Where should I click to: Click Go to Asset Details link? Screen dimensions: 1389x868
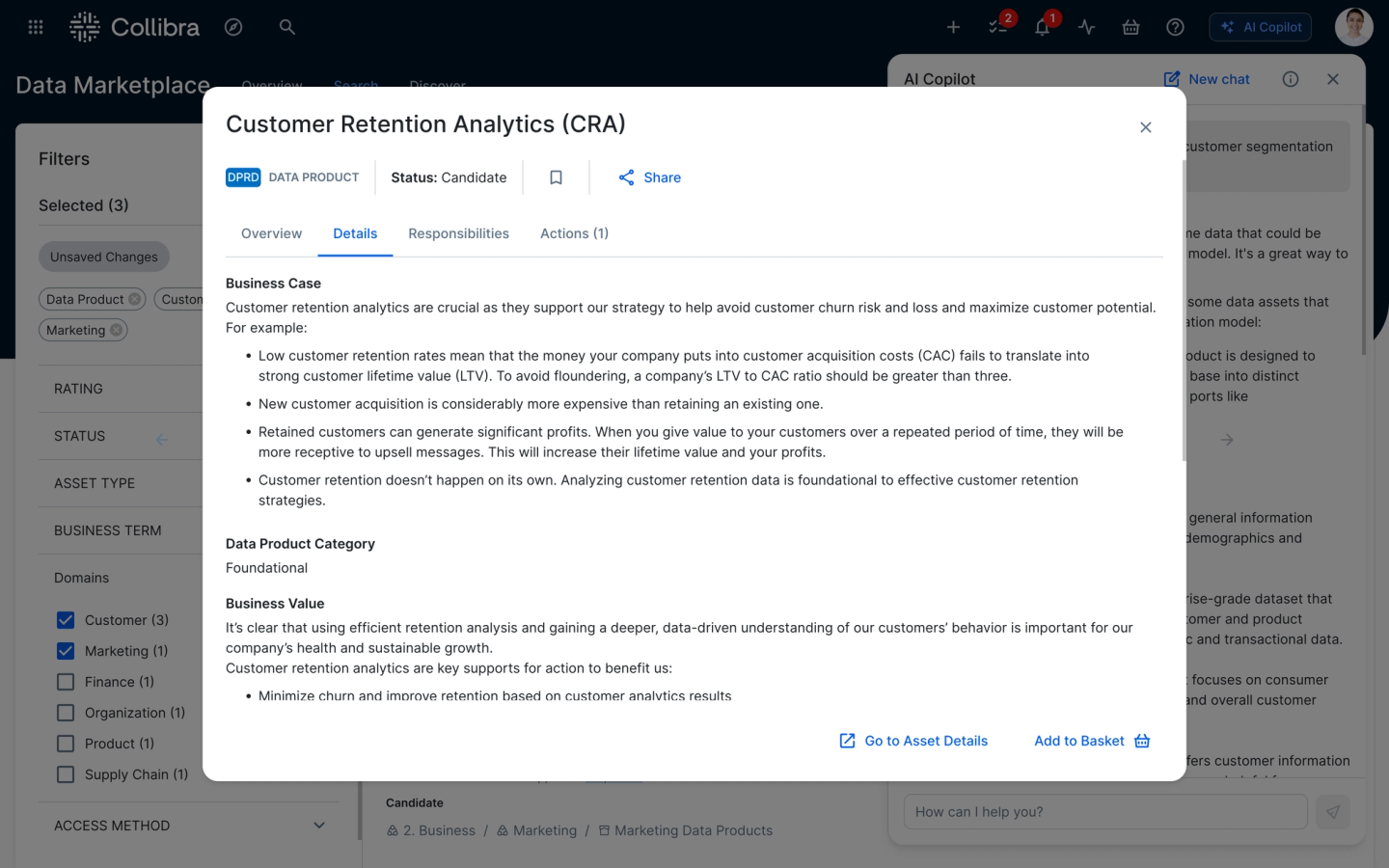click(x=913, y=741)
